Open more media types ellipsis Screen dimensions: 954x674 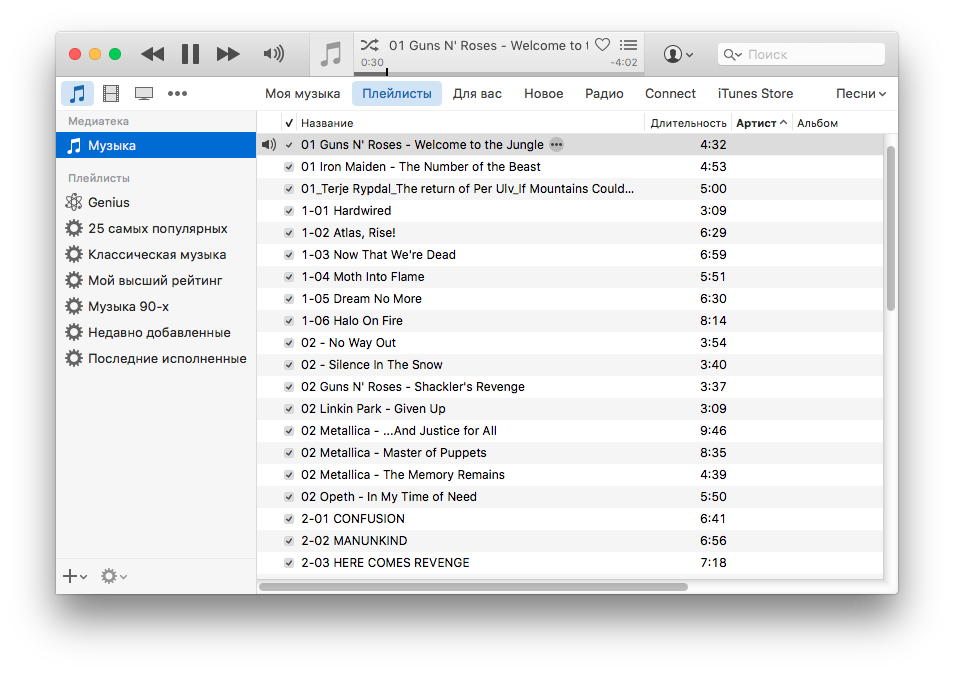click(x=178, y=94)
